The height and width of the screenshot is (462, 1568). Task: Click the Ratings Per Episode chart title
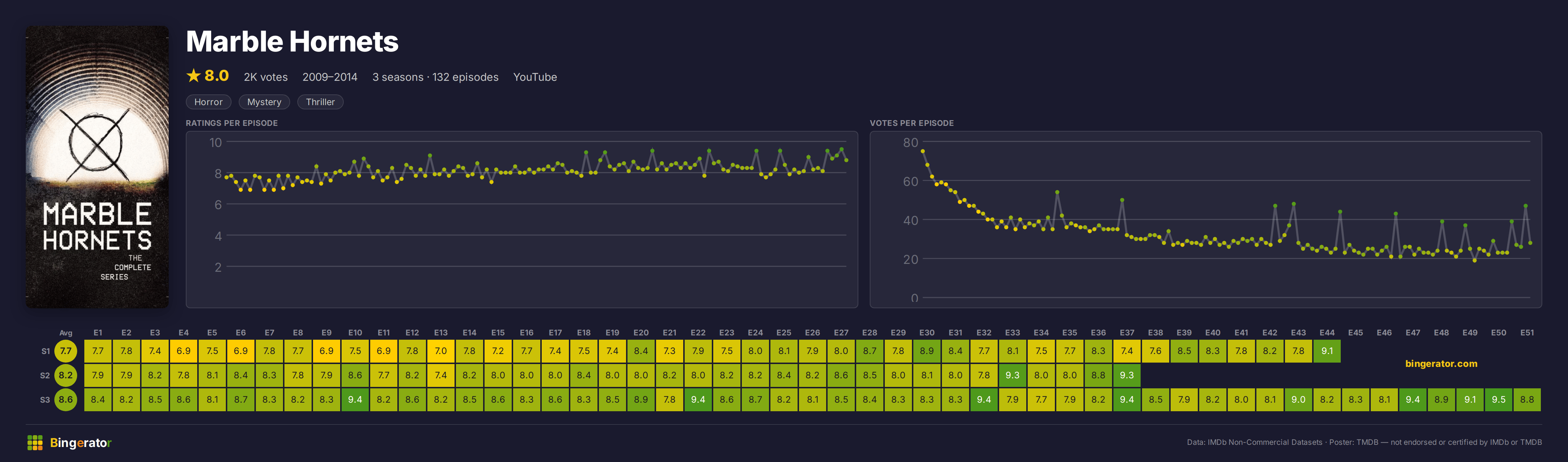pos(232,123)
